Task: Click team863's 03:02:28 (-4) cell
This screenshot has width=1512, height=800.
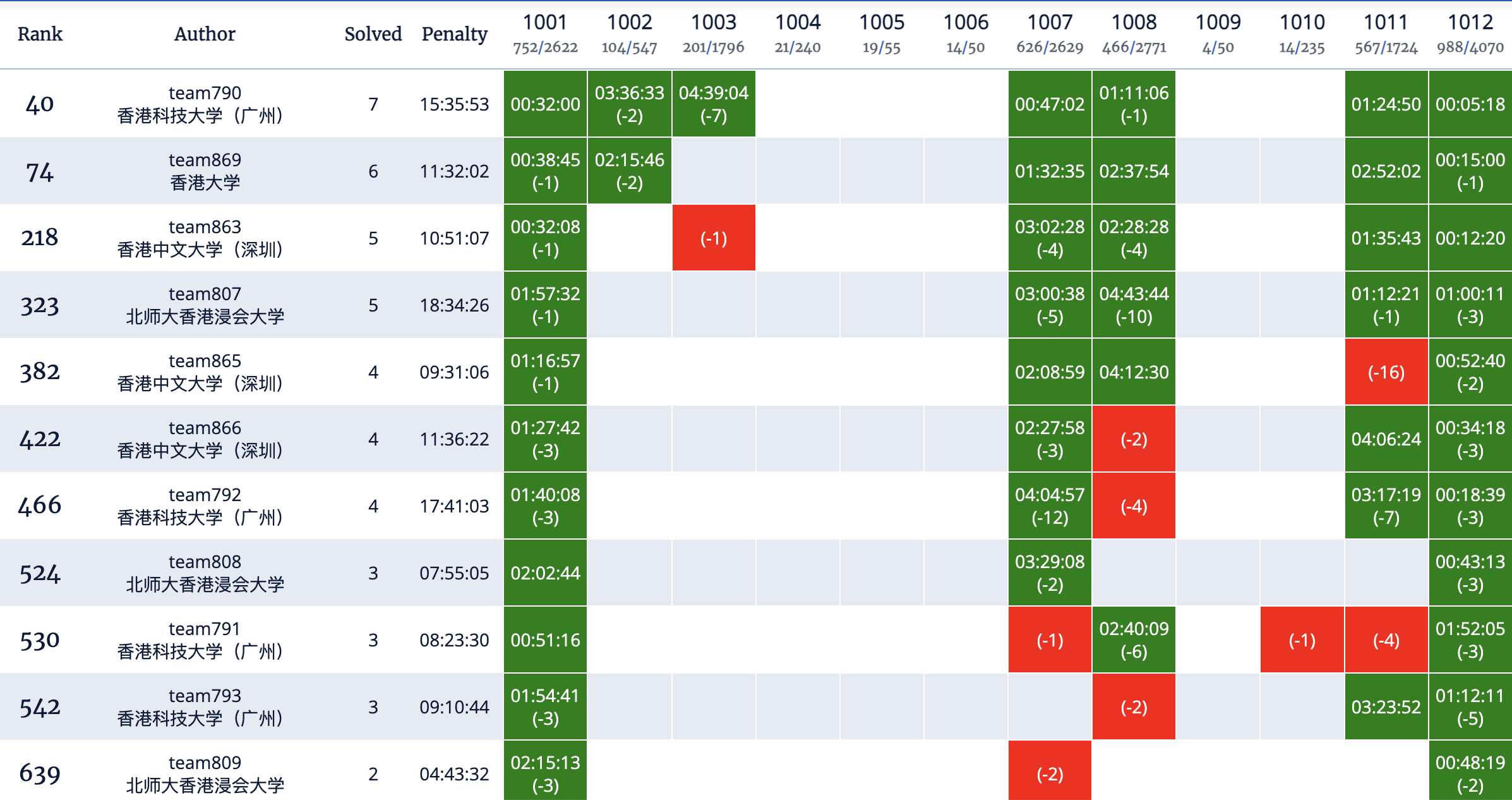Action: click(x=1050, y=238)
